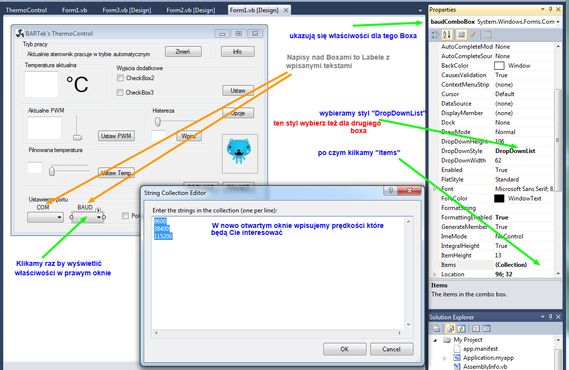Click the BARTek's ThermoControl form icon
The width and height of the screenshot is (569, 370).
click(20, 34)
